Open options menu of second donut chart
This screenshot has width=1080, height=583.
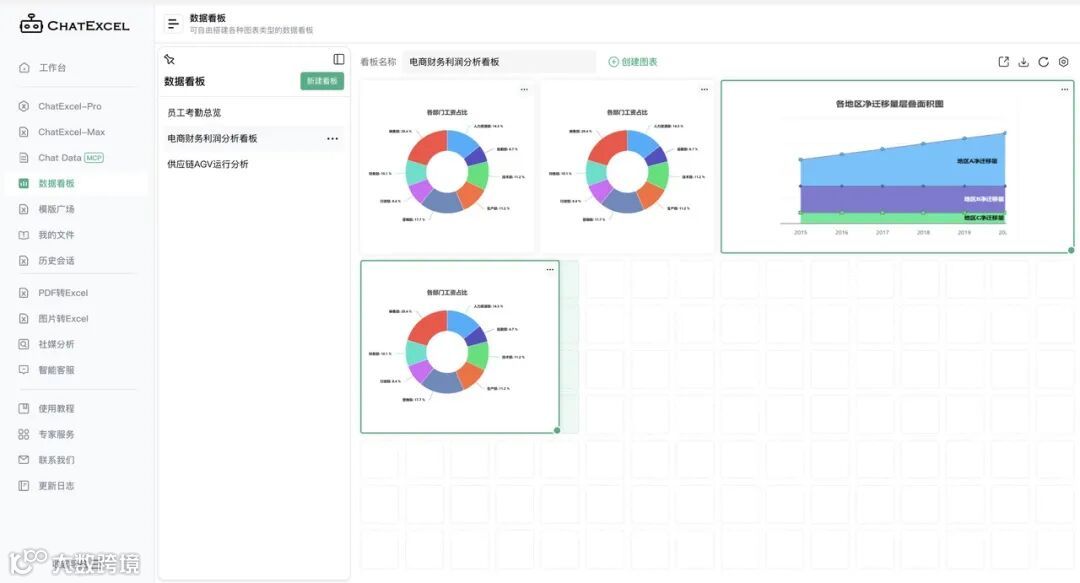(x=704, y=90)
